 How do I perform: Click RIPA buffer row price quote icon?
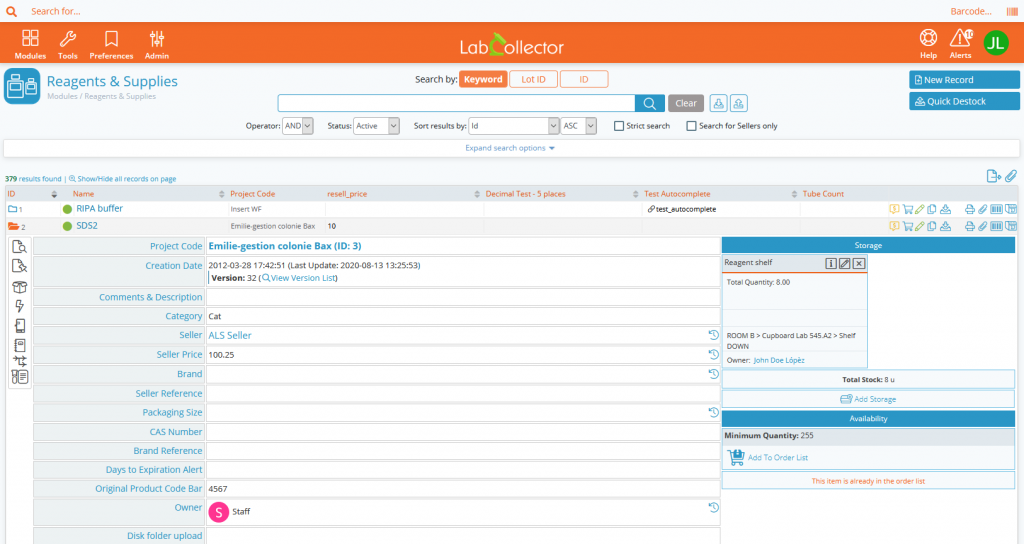point(894,209)
